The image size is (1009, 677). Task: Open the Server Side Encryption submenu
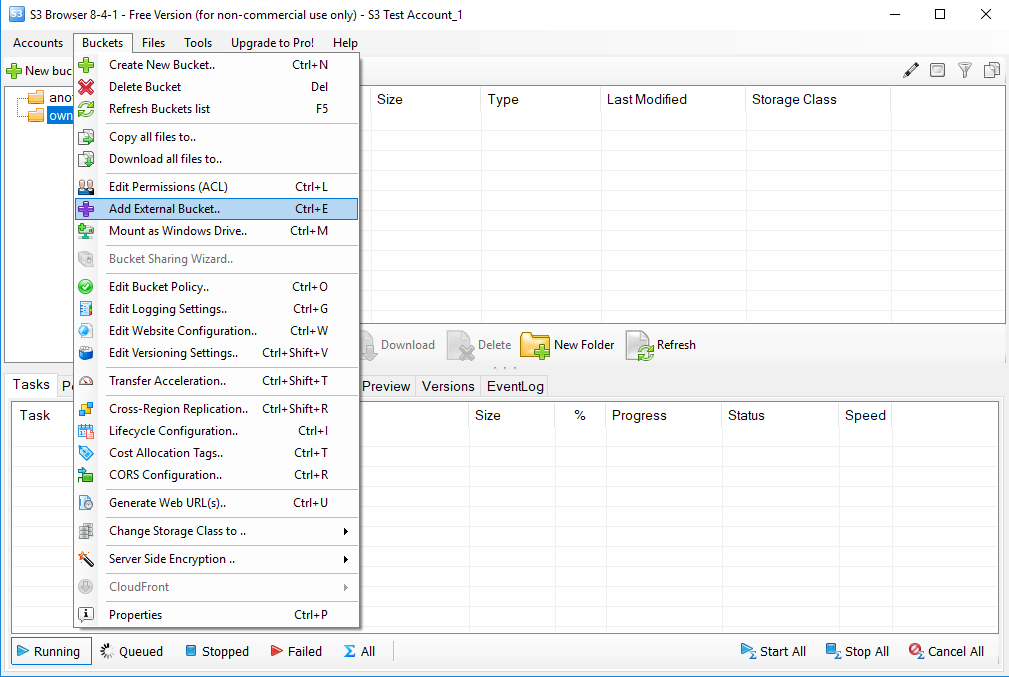coord(170,559)
